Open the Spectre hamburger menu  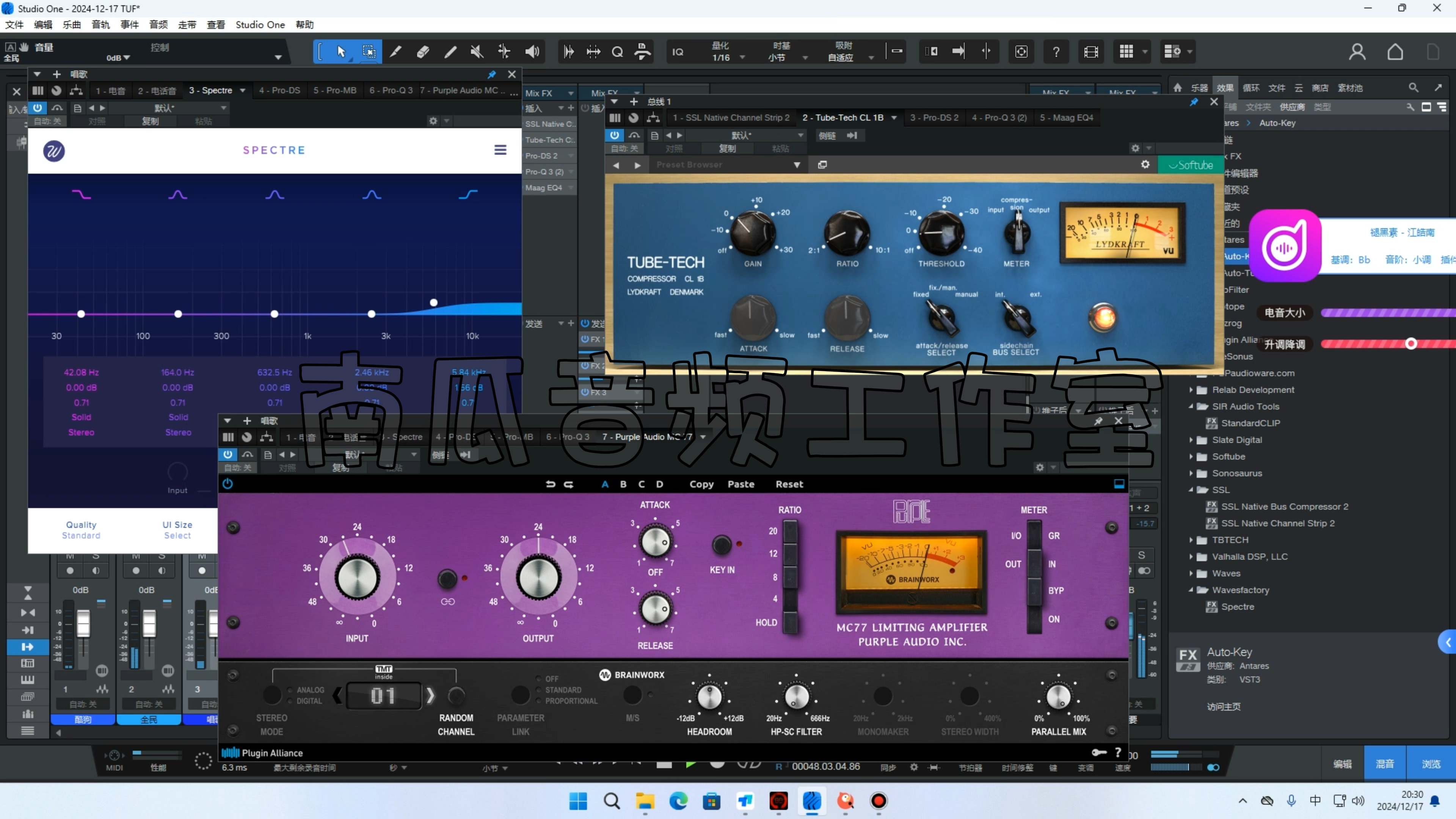pos(500,150)
